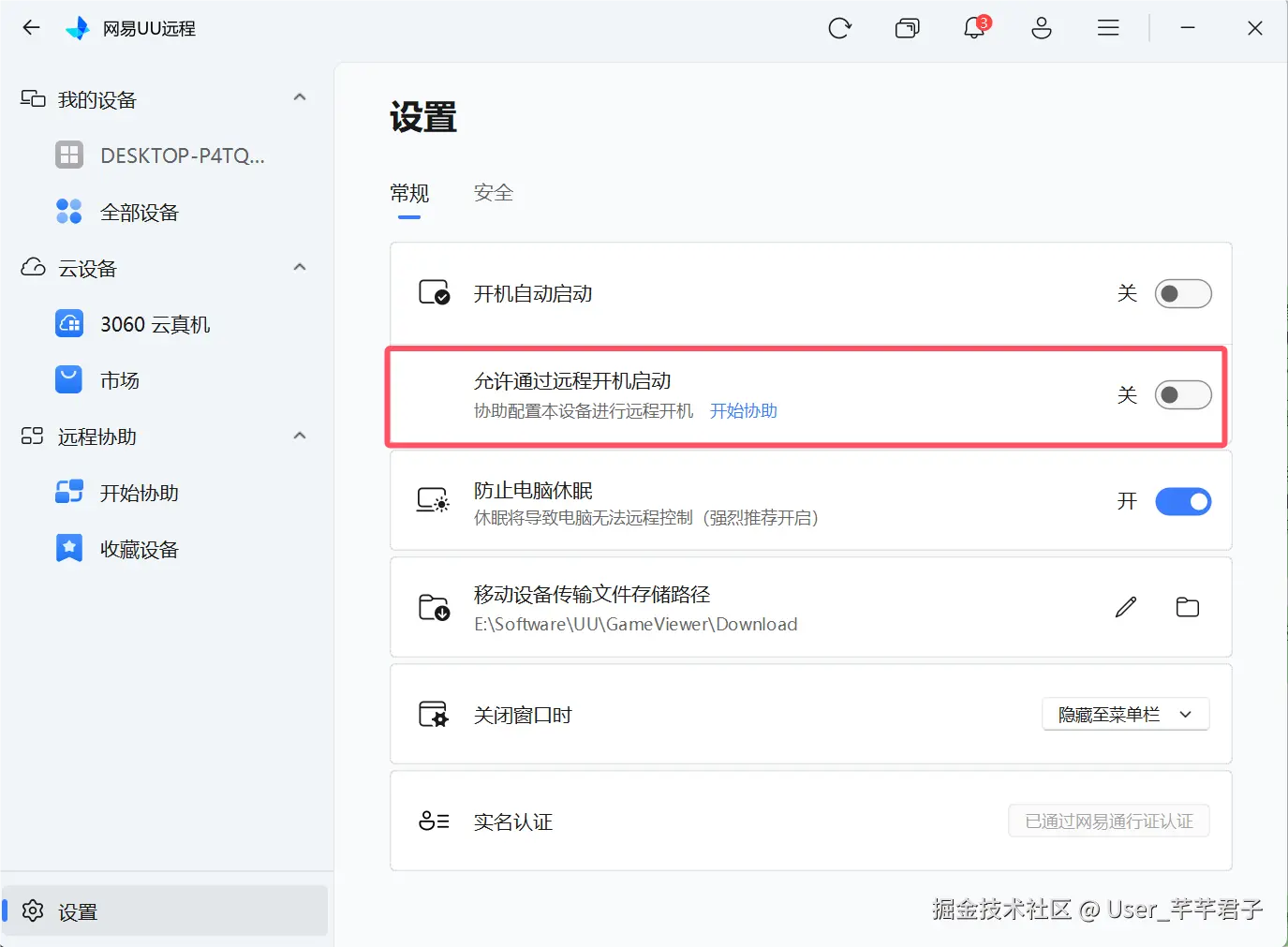Image resolution: width=1288 pixels, height=947 pixels.
Task: Open the 设置 sidebar entry
Action: [x=165, y=910]
